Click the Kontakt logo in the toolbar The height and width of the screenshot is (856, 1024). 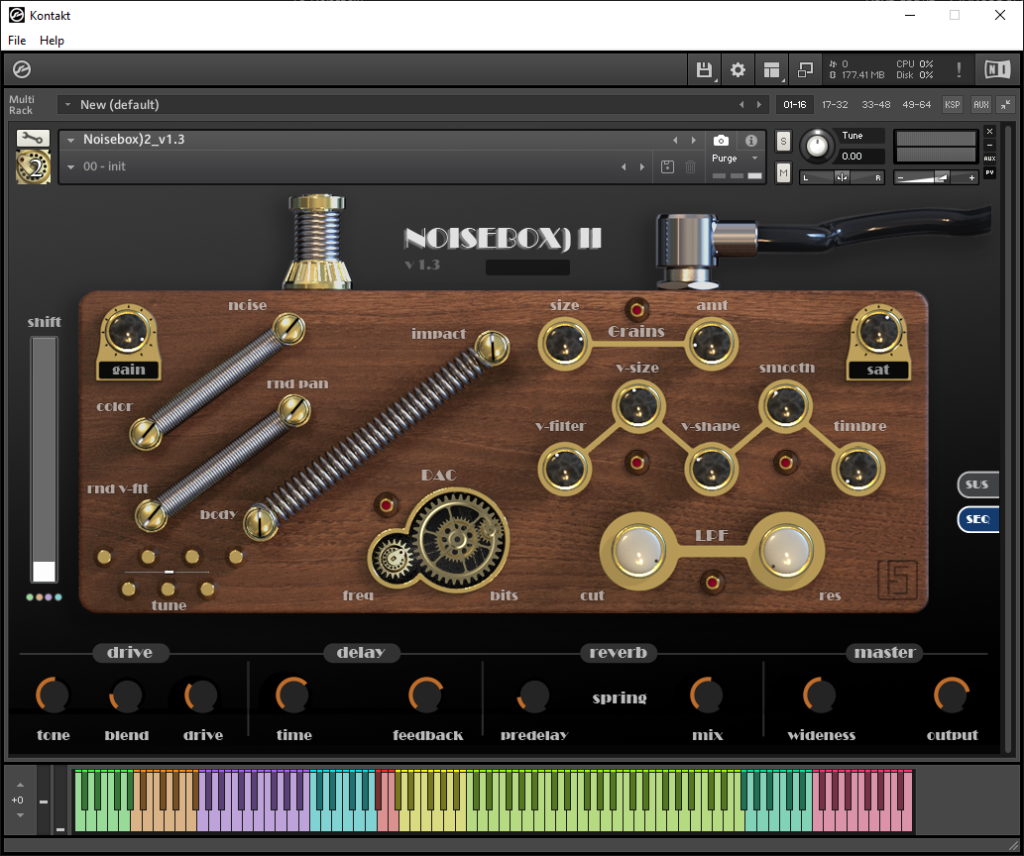22,69
